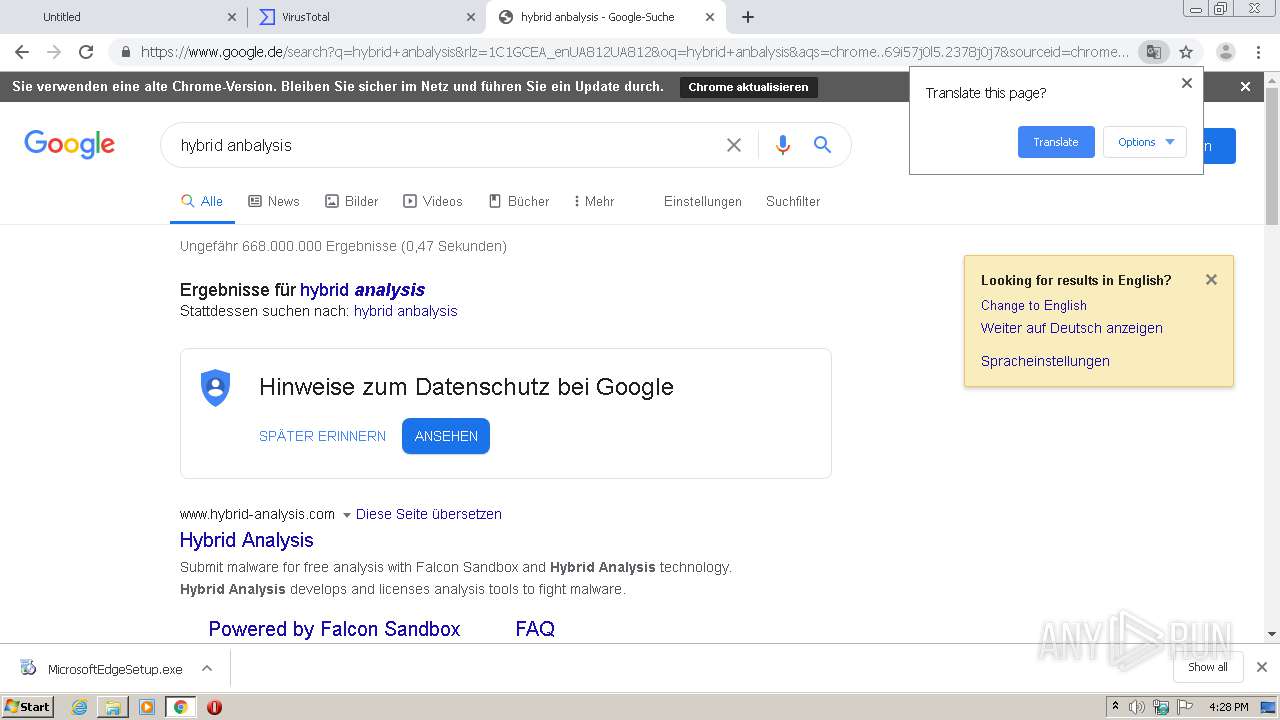The image size is (1280, 720).
Task: Click Chrome aktualisieren button
Action: click(x=749, y=87)
